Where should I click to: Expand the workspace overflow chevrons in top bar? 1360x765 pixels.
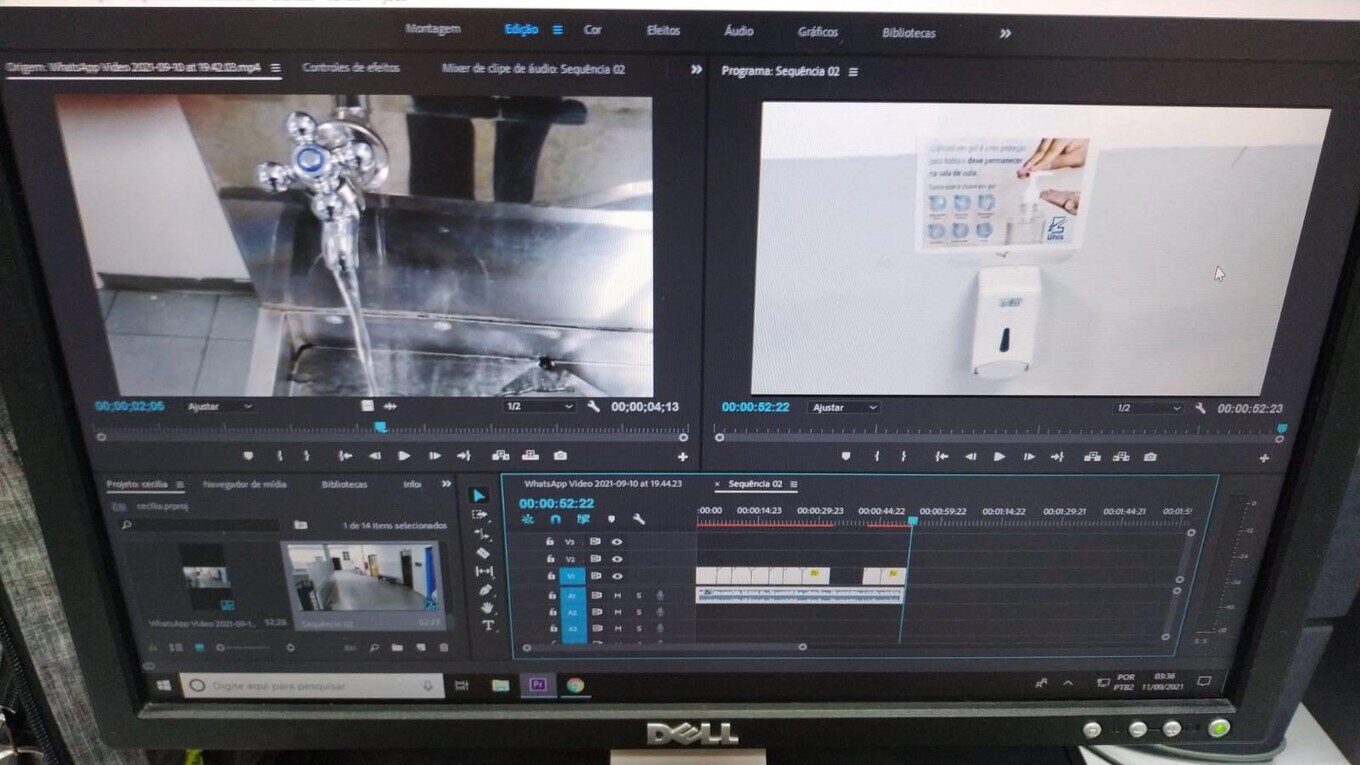point(1005,33)
